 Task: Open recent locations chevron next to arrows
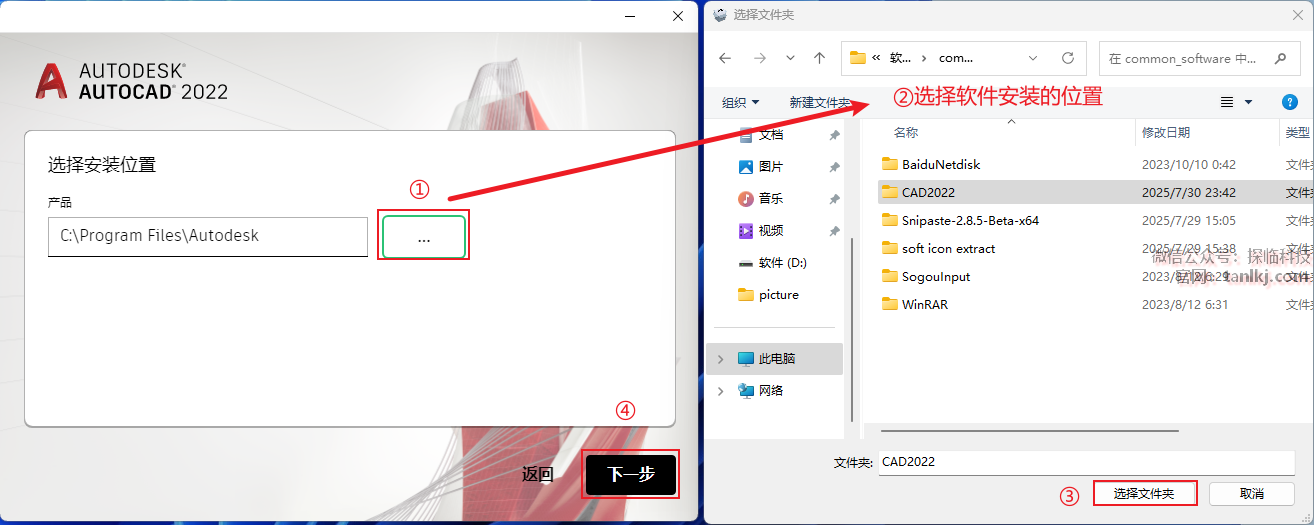pos(790,58)
